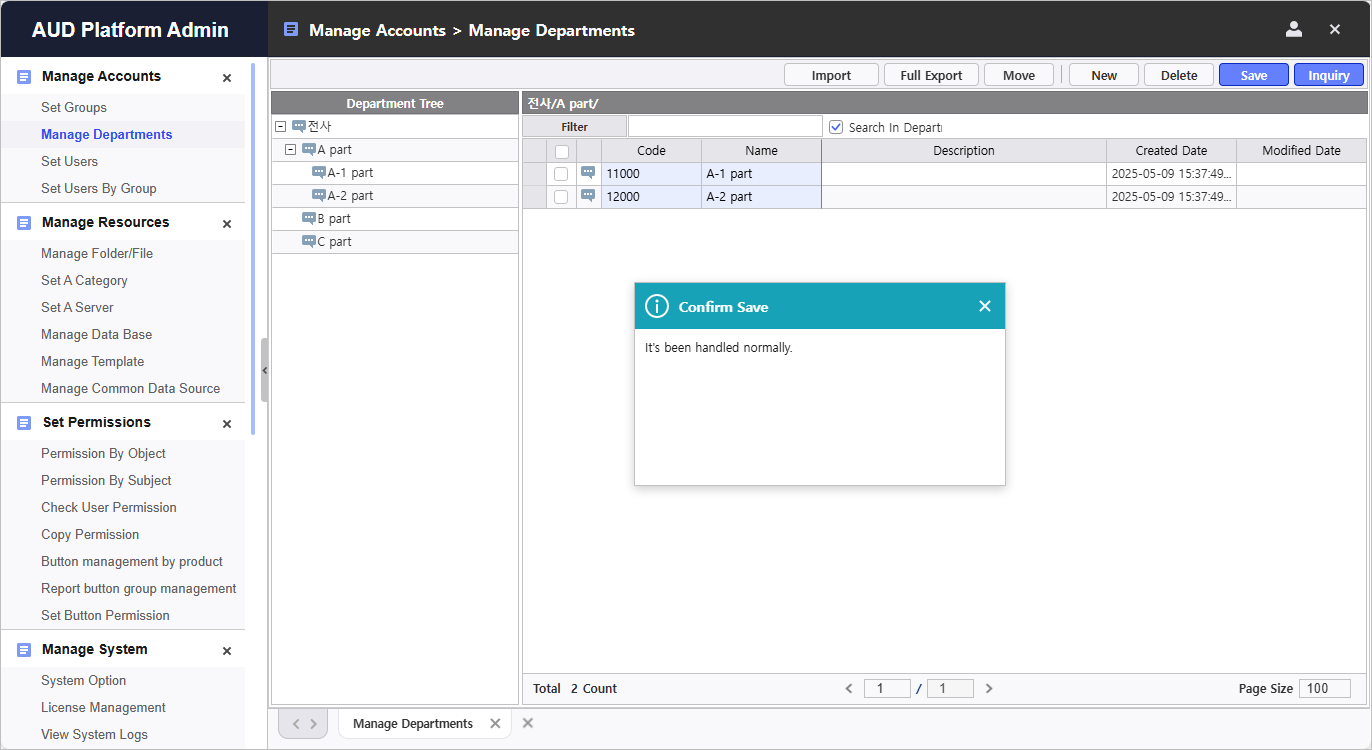Viewport: 1372px width, 750px height.
Task: Click the Delete button
Action: [x=1179, y=75]
